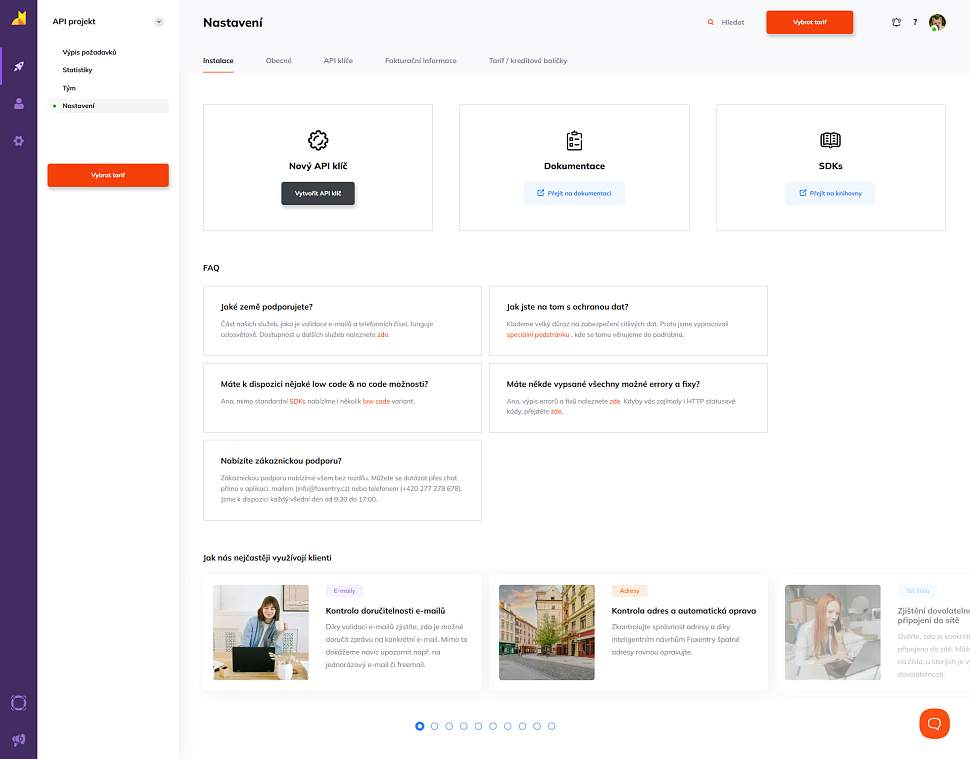The width and height of the screenshot is (970, 759).
Task: Open notifications via the bell icon
Action: (896, 21)
